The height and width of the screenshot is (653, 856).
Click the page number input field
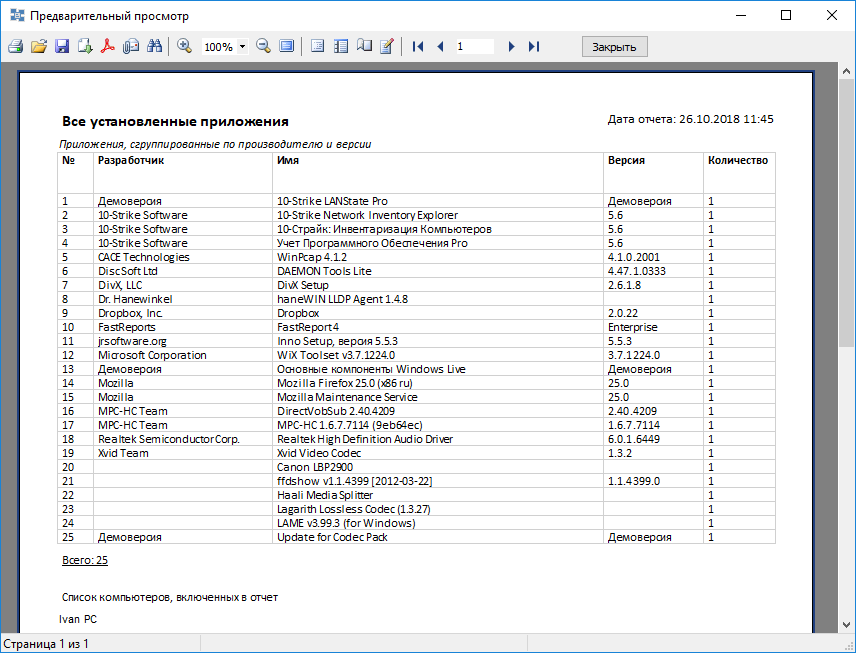click(474, 46)
